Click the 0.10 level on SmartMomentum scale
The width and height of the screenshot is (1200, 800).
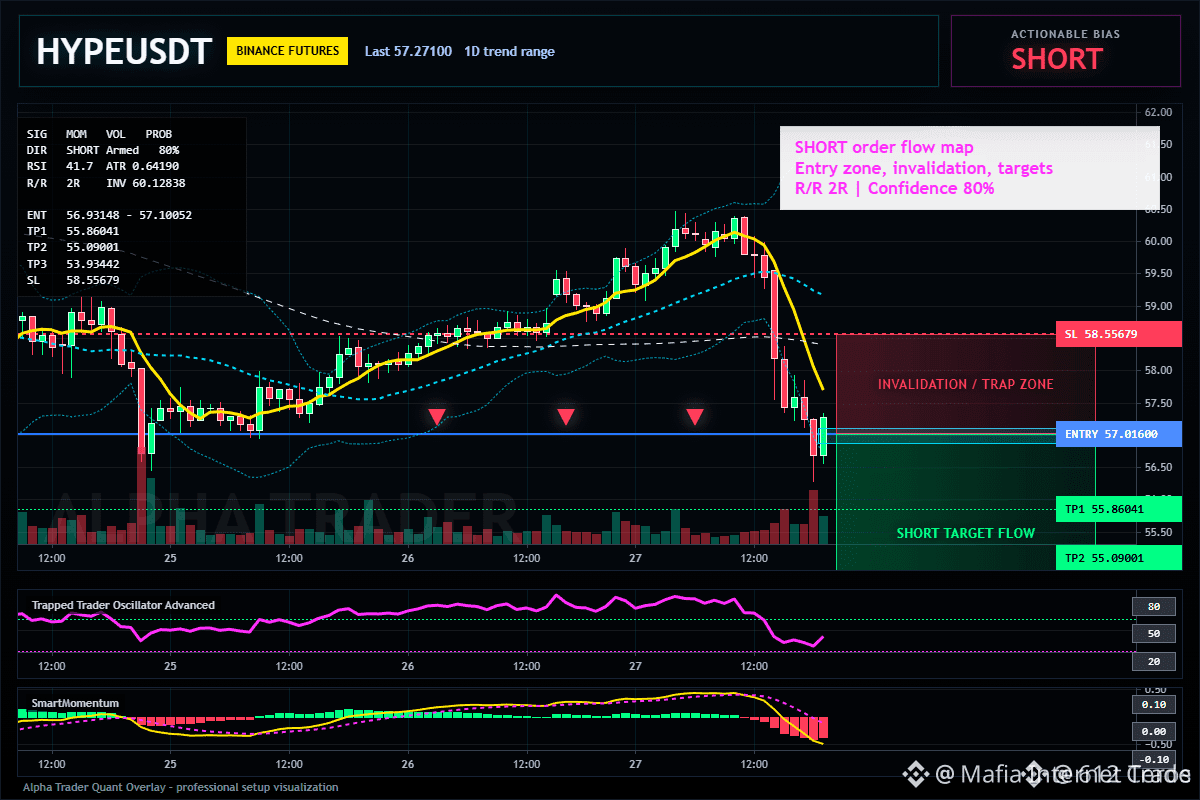coord(1153,705)
